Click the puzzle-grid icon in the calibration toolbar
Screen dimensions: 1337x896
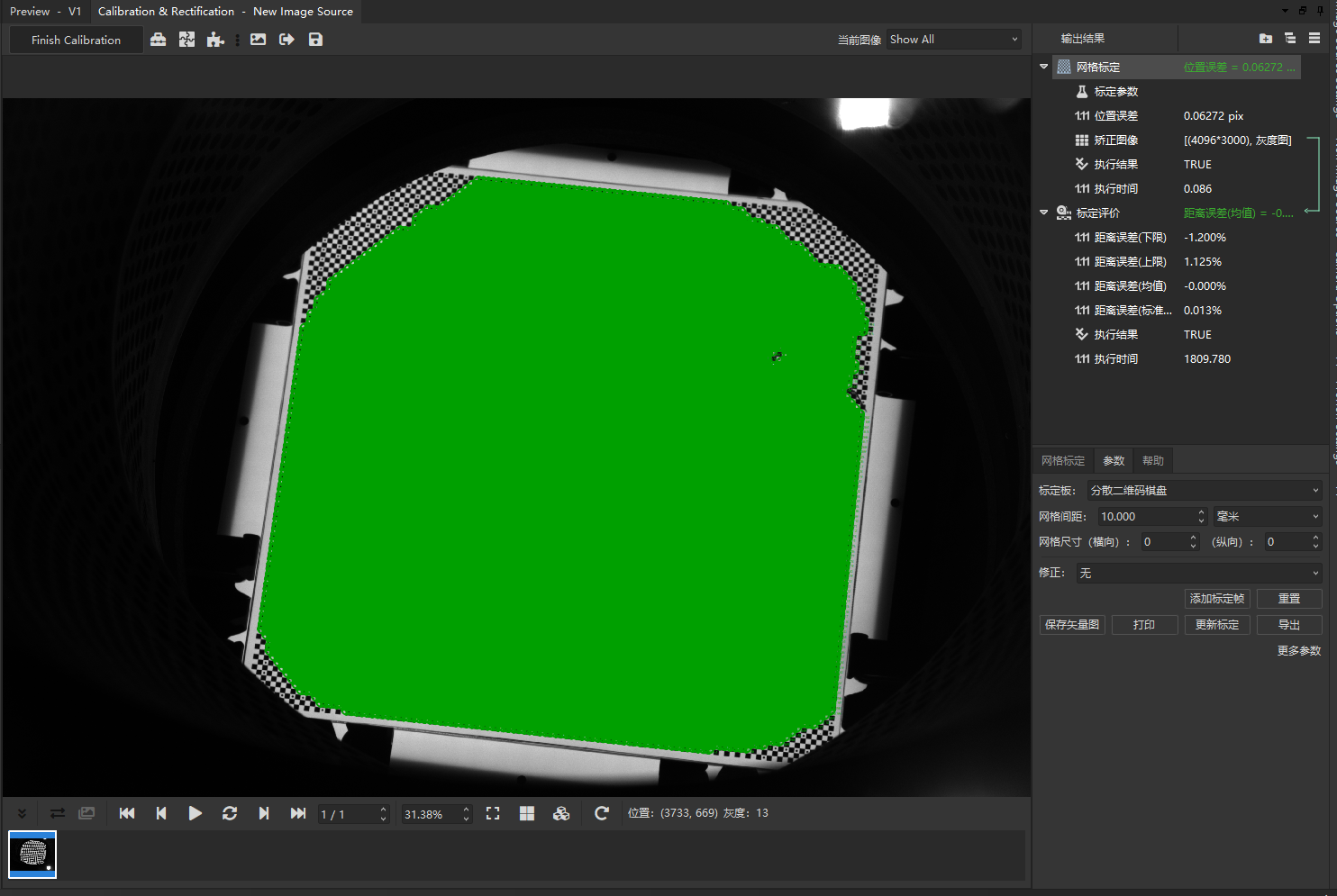coord(186,40)
